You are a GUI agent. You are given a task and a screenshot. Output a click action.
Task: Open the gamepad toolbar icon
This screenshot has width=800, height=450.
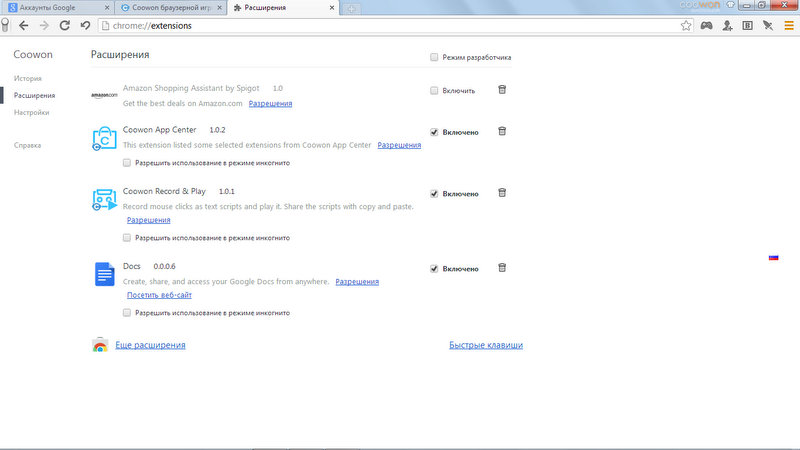coord(706,26)
